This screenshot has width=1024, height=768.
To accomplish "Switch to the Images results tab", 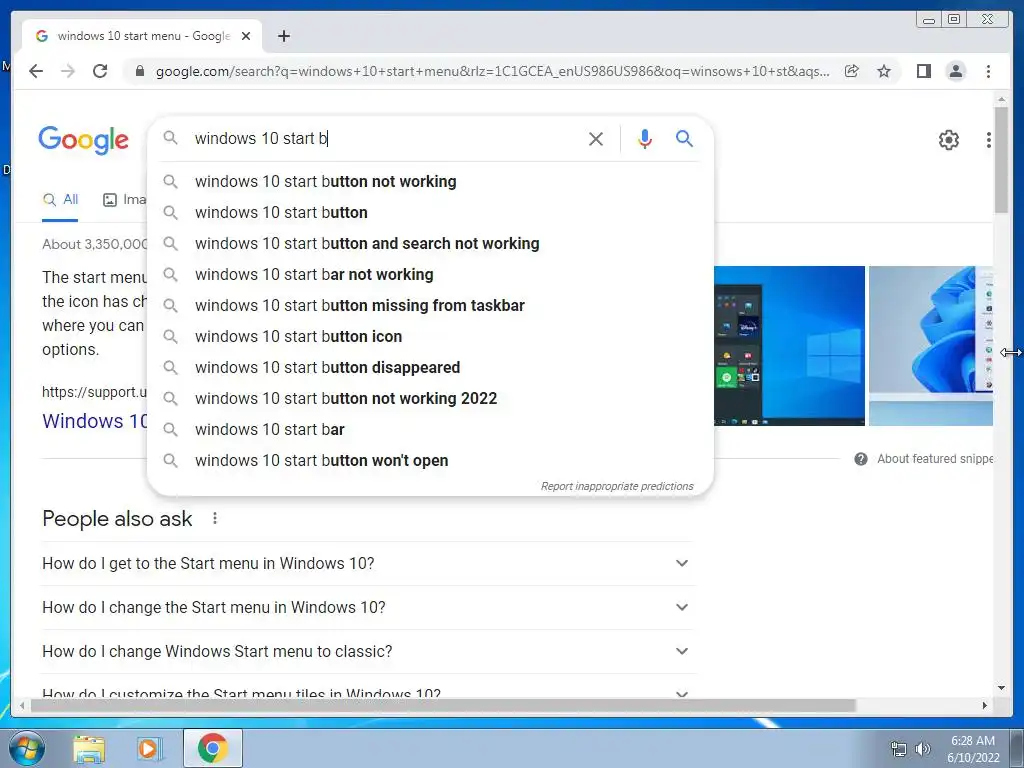I will [125, 200].
